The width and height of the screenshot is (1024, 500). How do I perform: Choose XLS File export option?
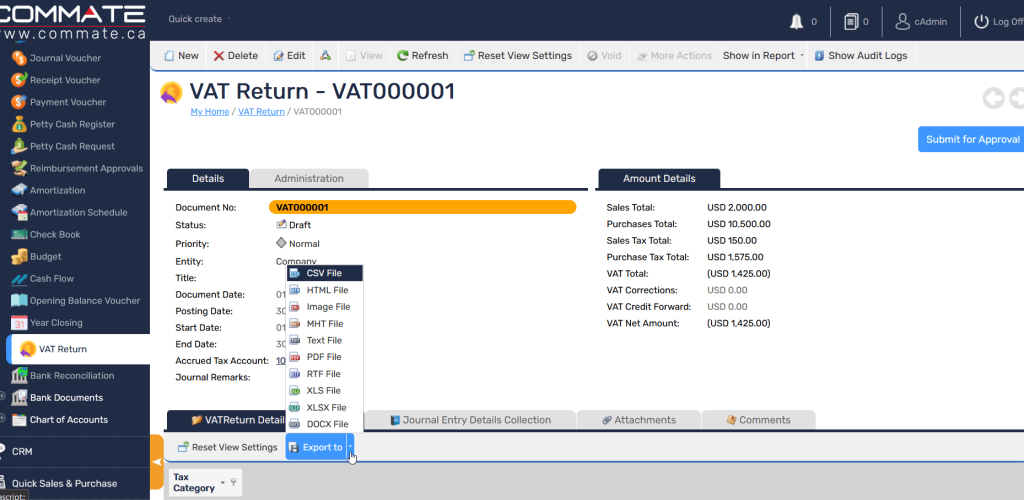[x=325, y=391]
